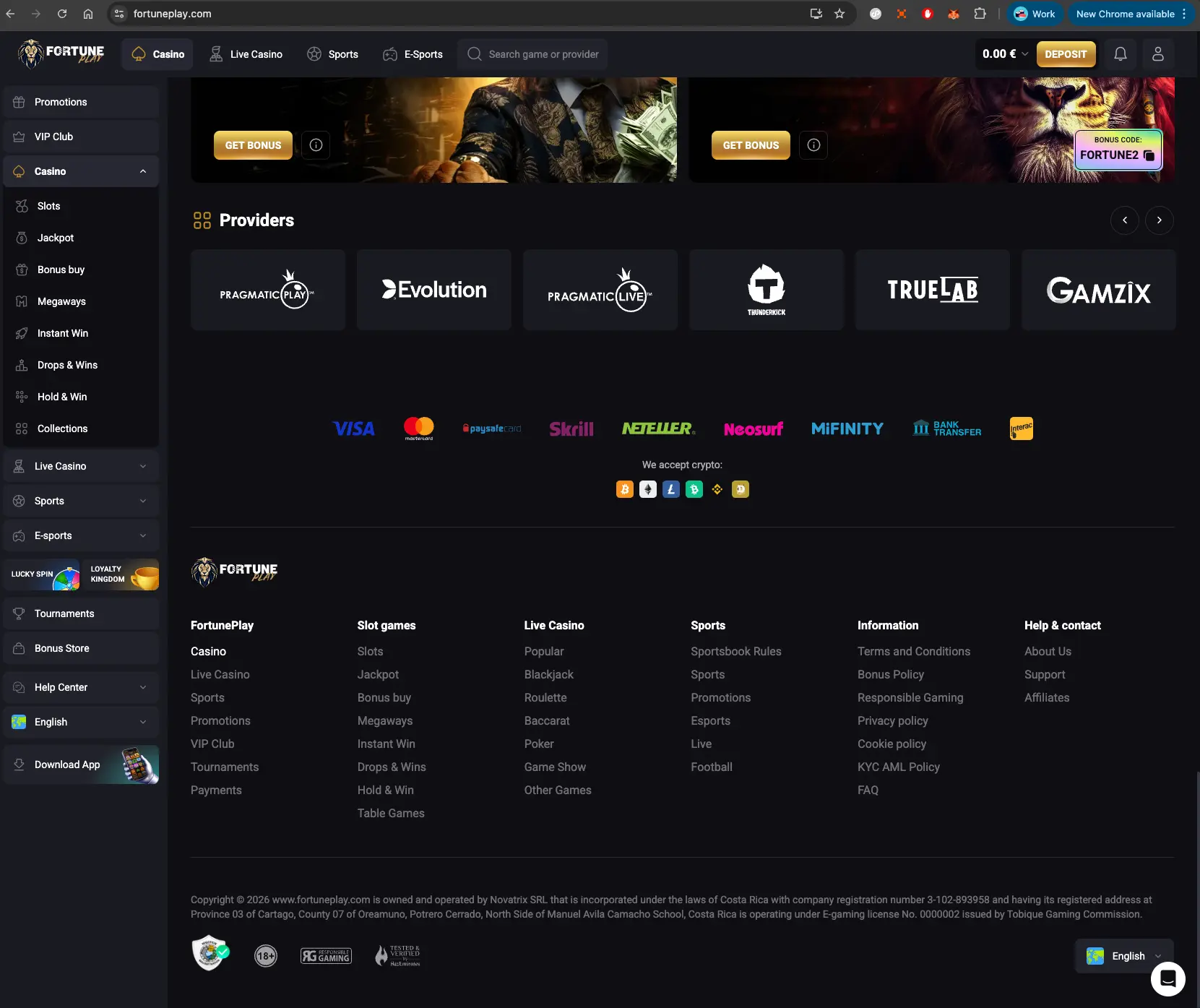Screen dimensions: 1200x1008
Task: Open the Download App banner
Action: pyautogui.click(x=81, y=764)
